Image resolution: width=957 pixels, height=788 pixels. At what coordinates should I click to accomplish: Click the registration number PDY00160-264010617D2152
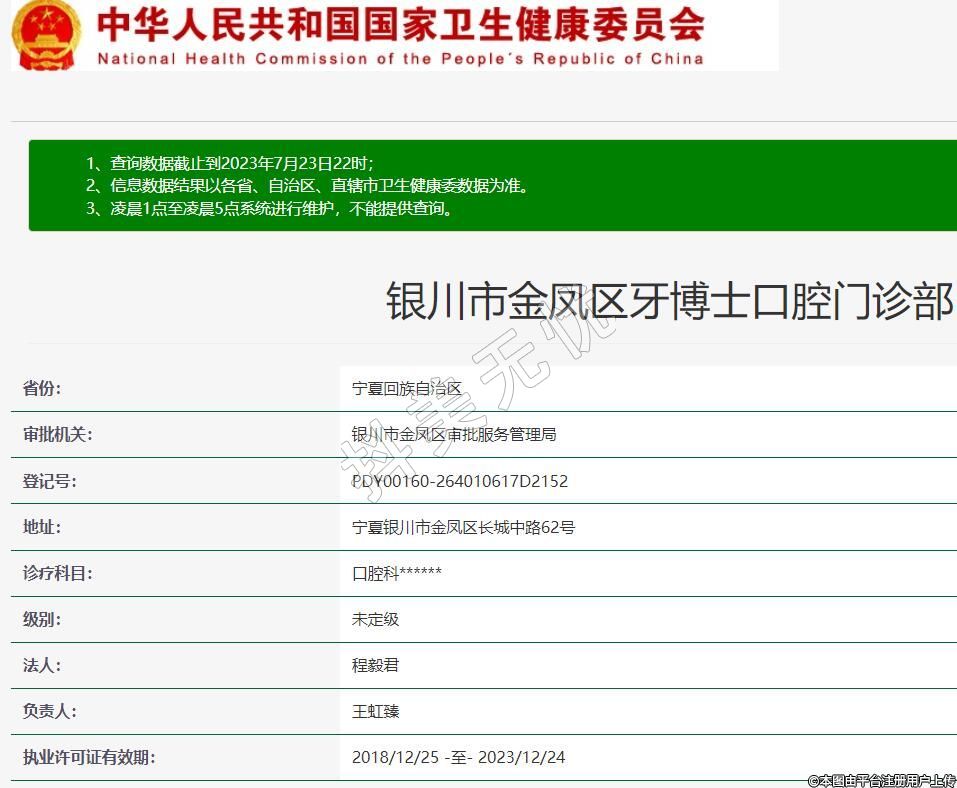point(460,481)
